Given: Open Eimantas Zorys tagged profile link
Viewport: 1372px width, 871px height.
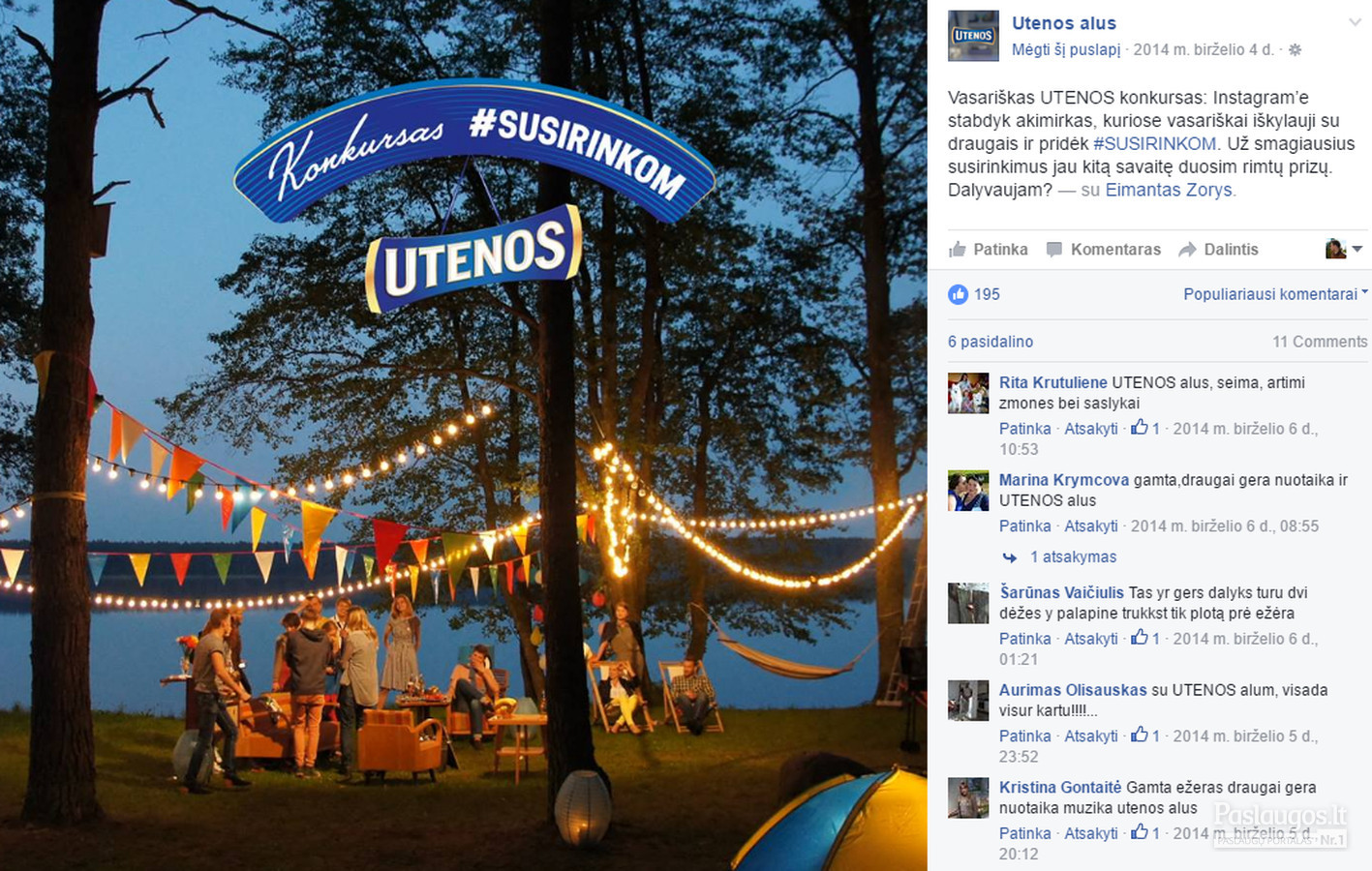Looking at the screenshot, I should click(1169, 190).
